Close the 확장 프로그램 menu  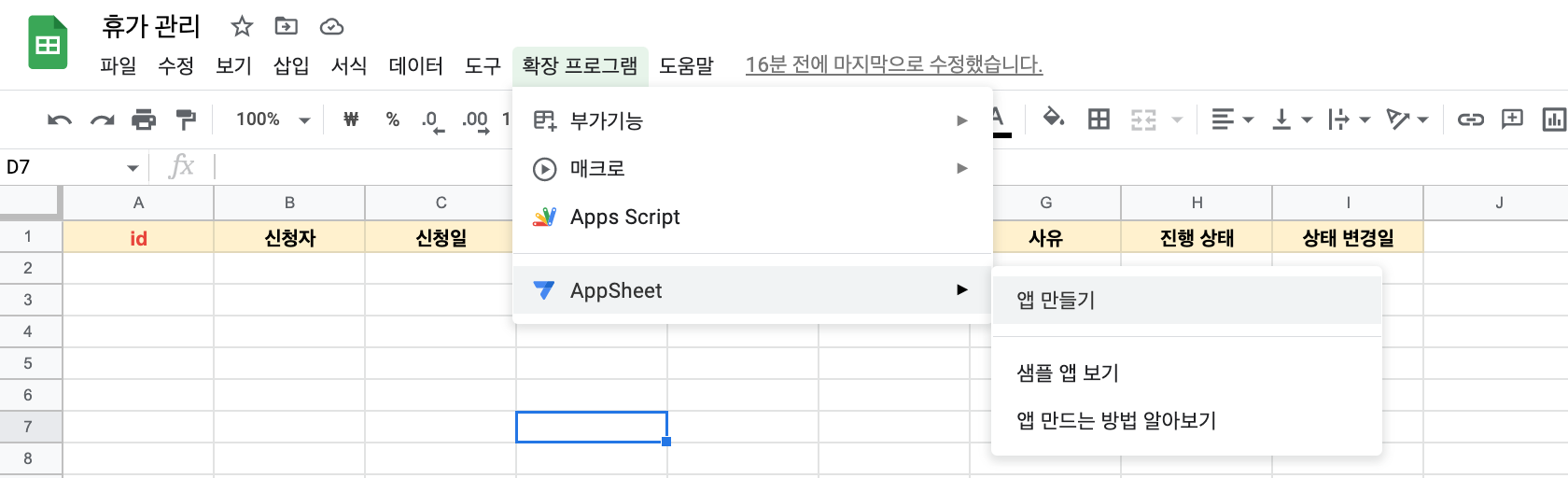(x=581, y=65)
